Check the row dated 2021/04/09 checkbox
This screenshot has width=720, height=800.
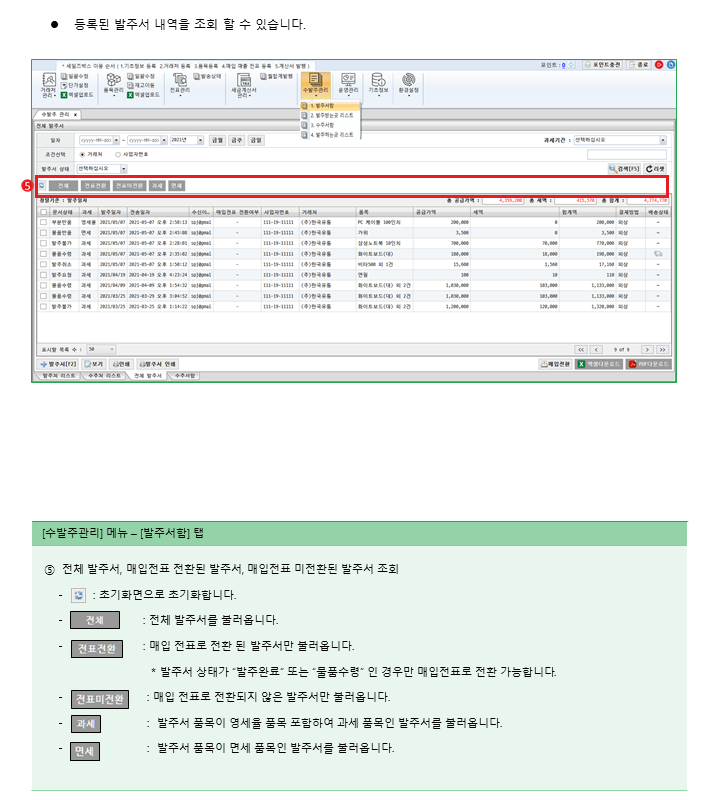coord(43,286)
